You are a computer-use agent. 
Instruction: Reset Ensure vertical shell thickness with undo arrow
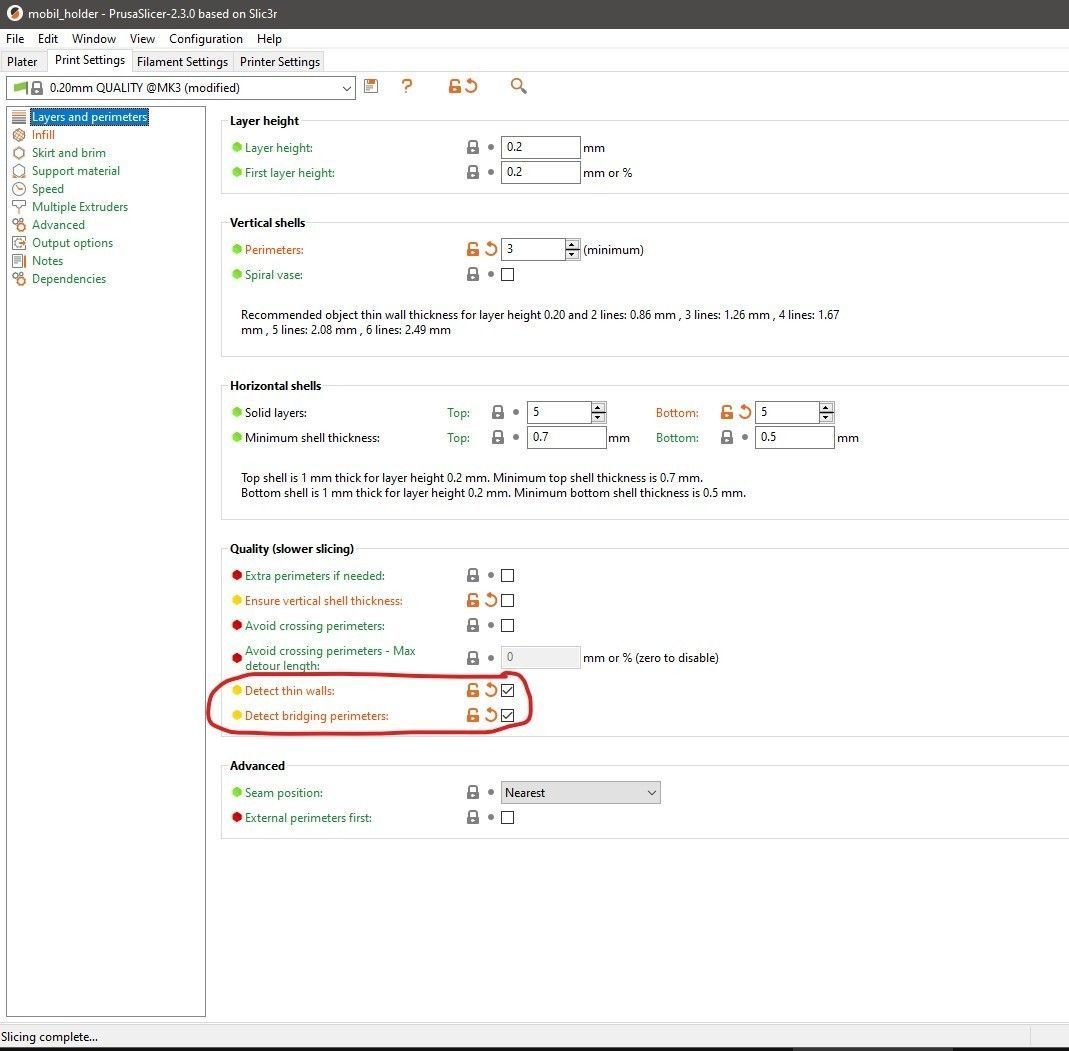tap(491, 600)
